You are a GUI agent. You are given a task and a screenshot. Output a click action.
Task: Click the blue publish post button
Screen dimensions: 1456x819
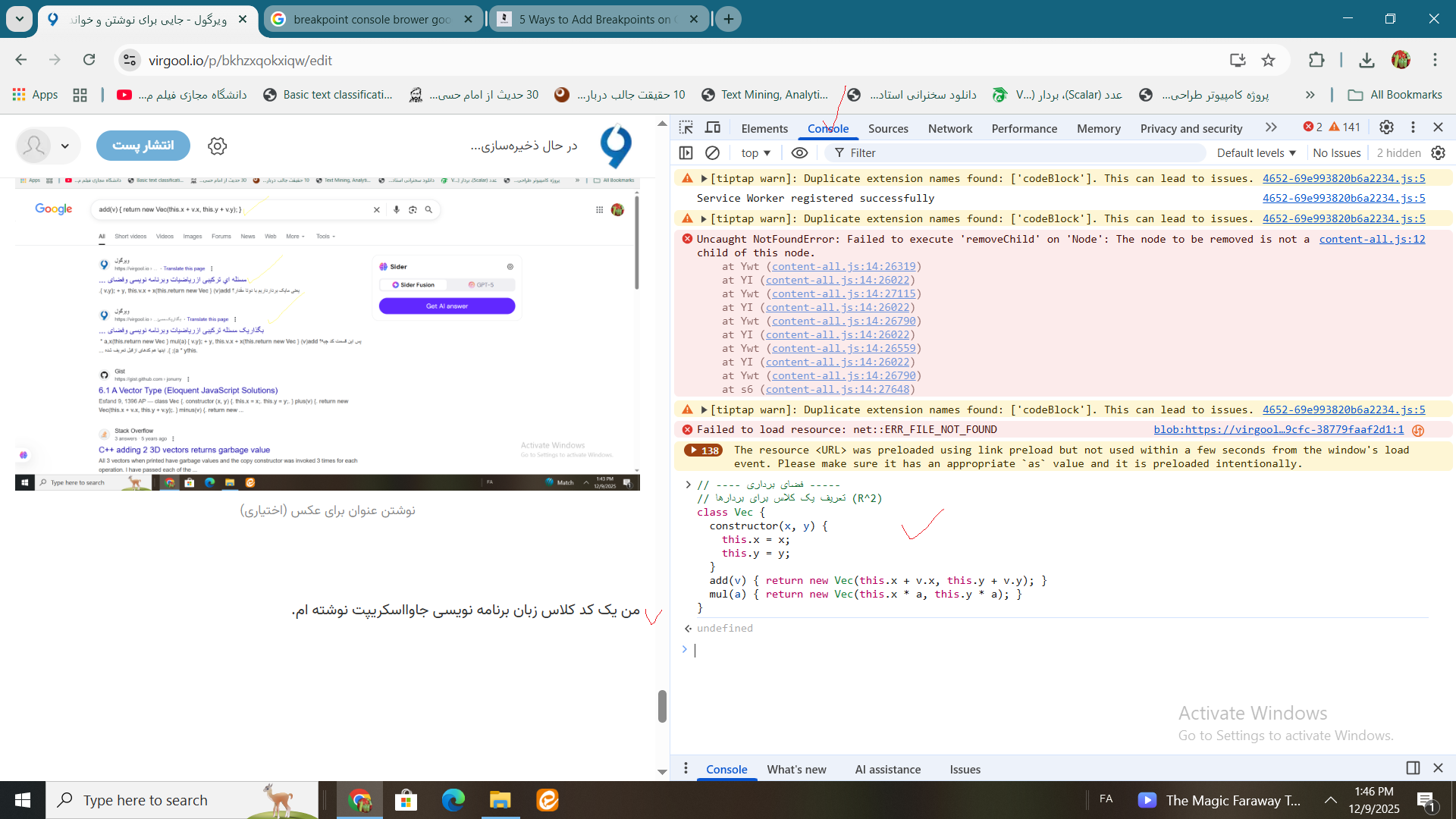(x=143, y=146)
